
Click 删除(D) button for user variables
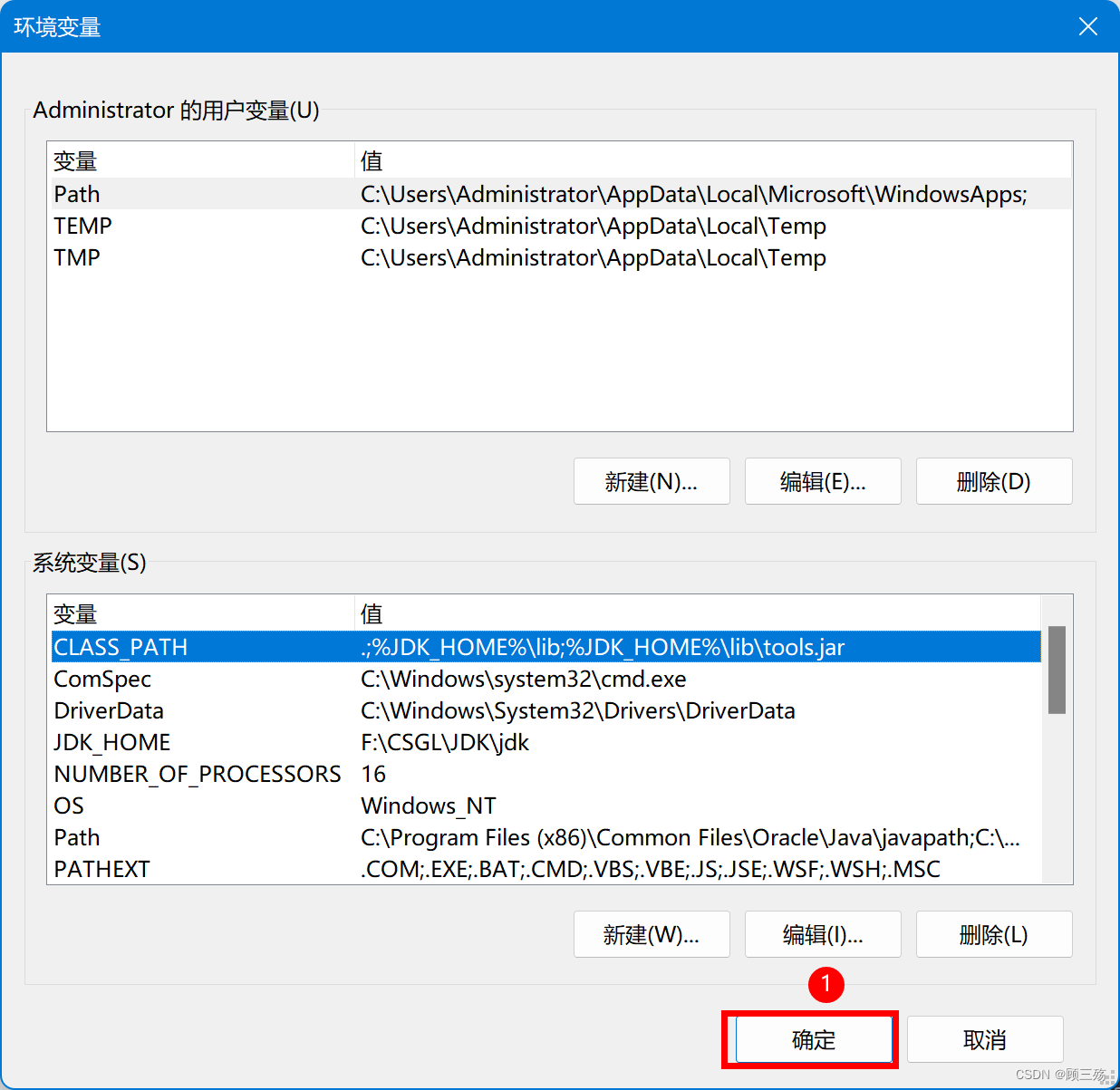[x=994, y=481]
